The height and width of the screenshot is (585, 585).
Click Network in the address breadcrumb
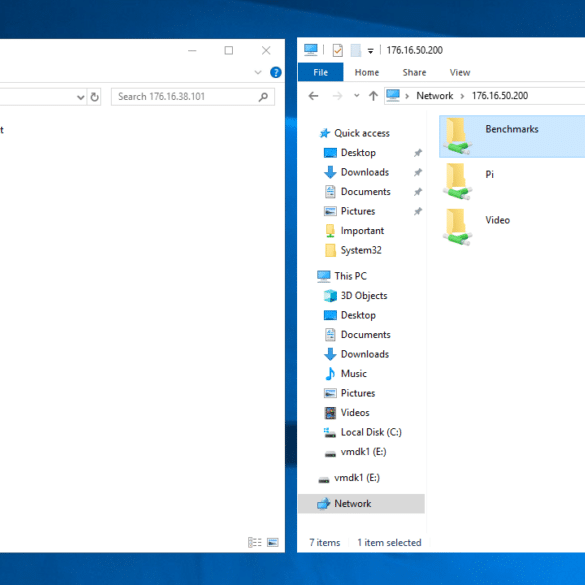tap(435, 96)
